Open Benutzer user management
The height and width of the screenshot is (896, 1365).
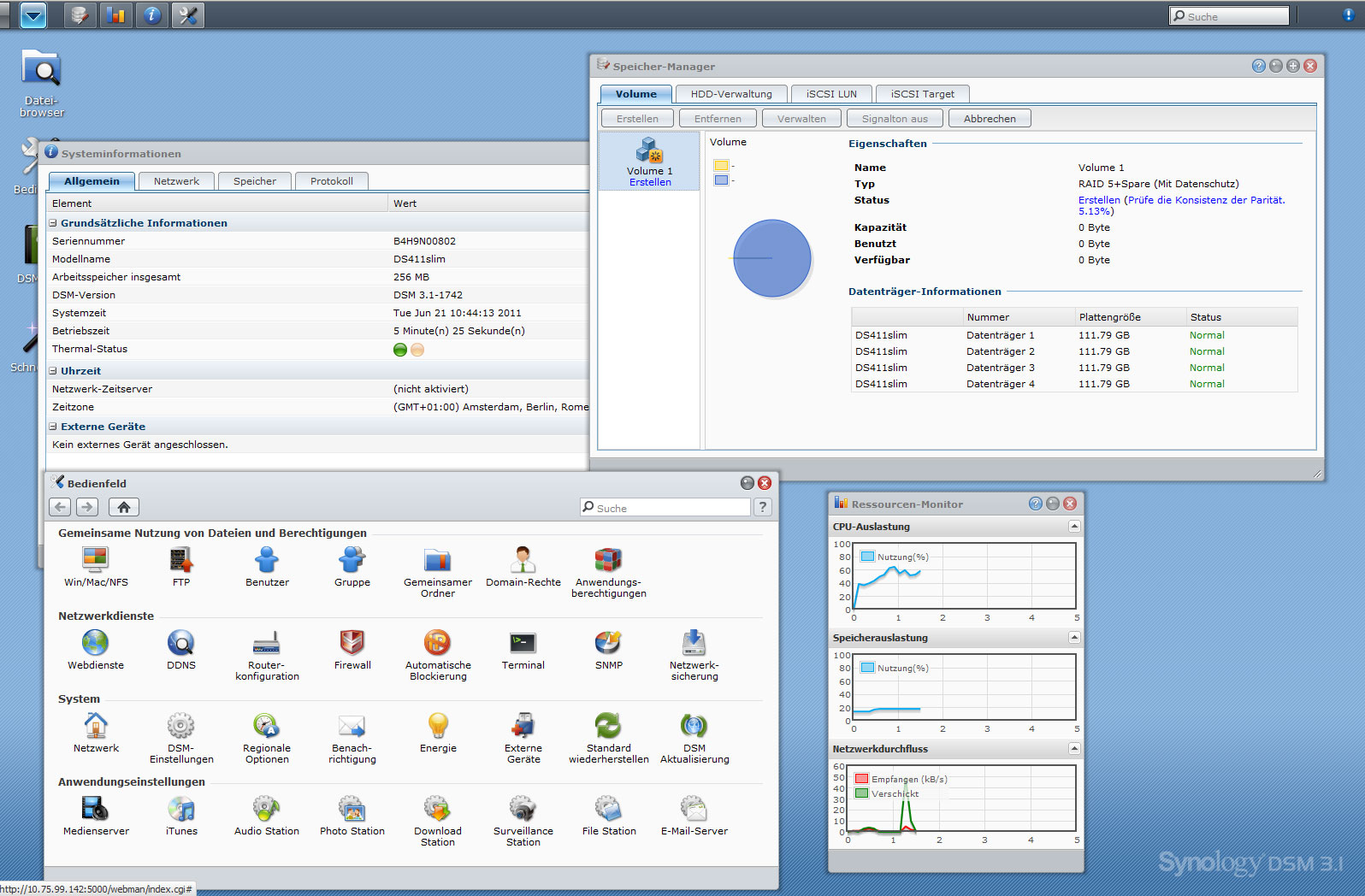point(267,567)
